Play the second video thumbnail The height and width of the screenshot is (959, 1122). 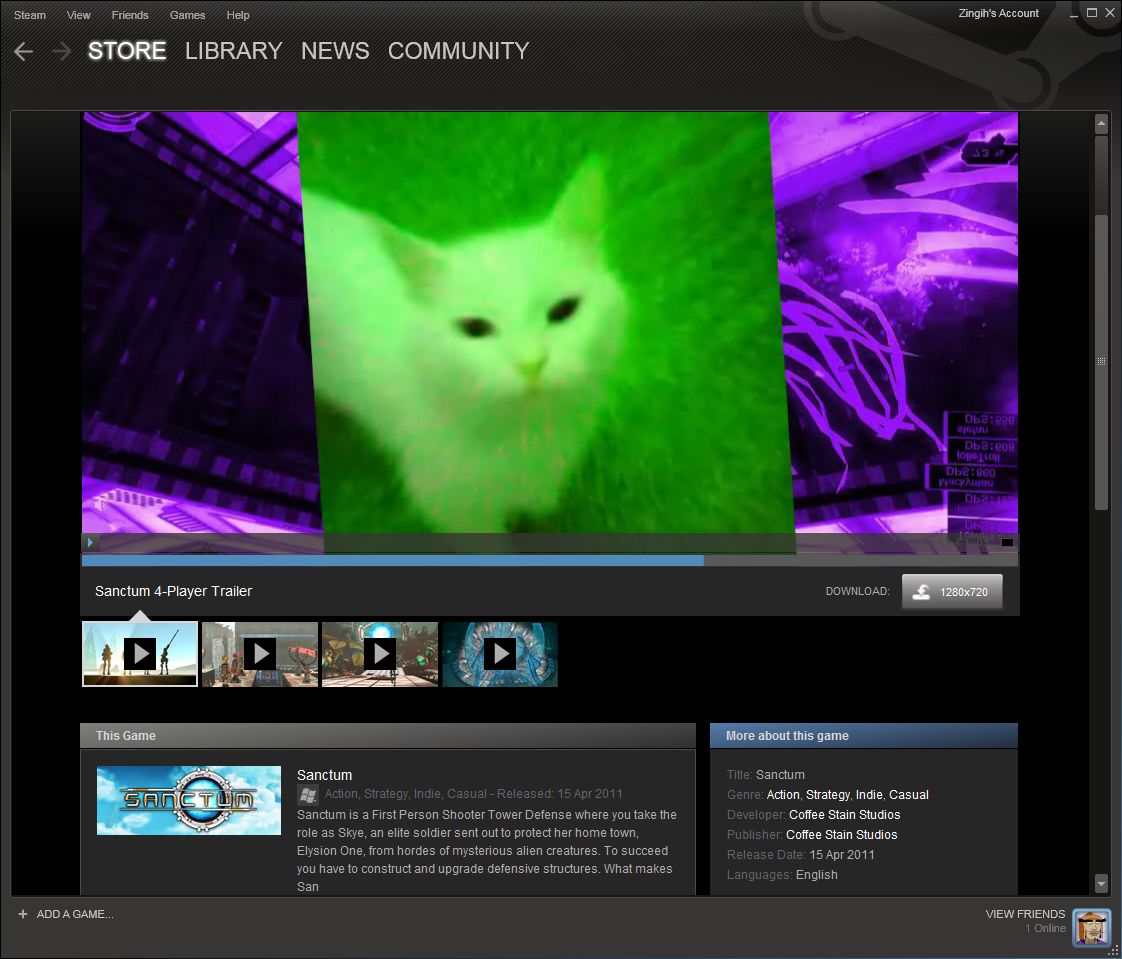point(260,654)
